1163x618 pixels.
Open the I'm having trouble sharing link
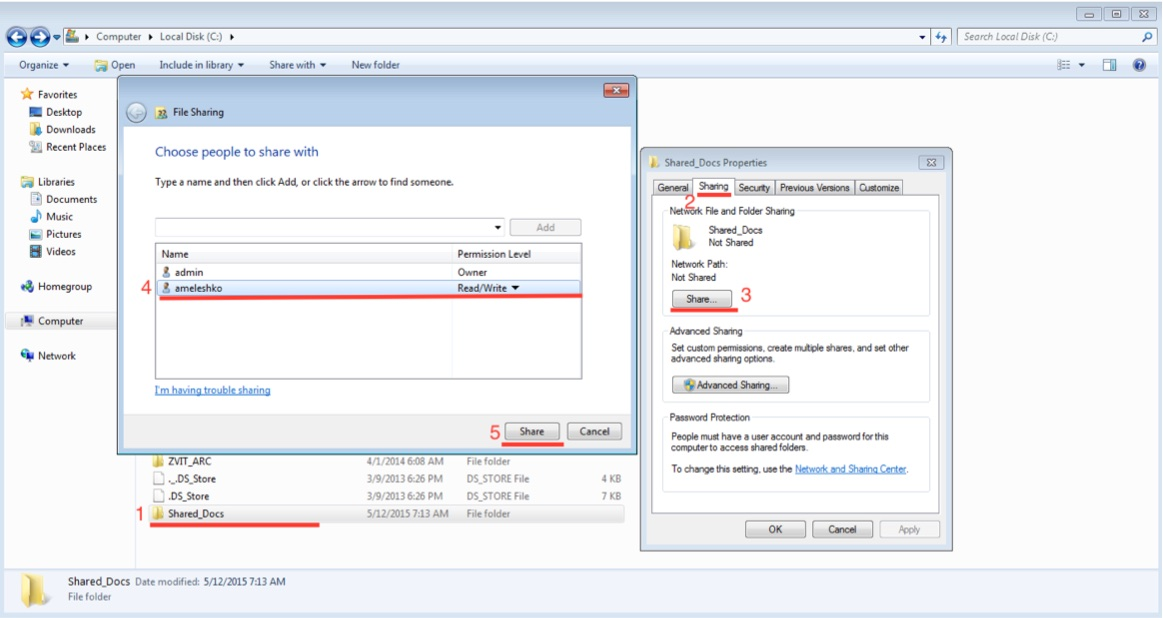[212, 389]
